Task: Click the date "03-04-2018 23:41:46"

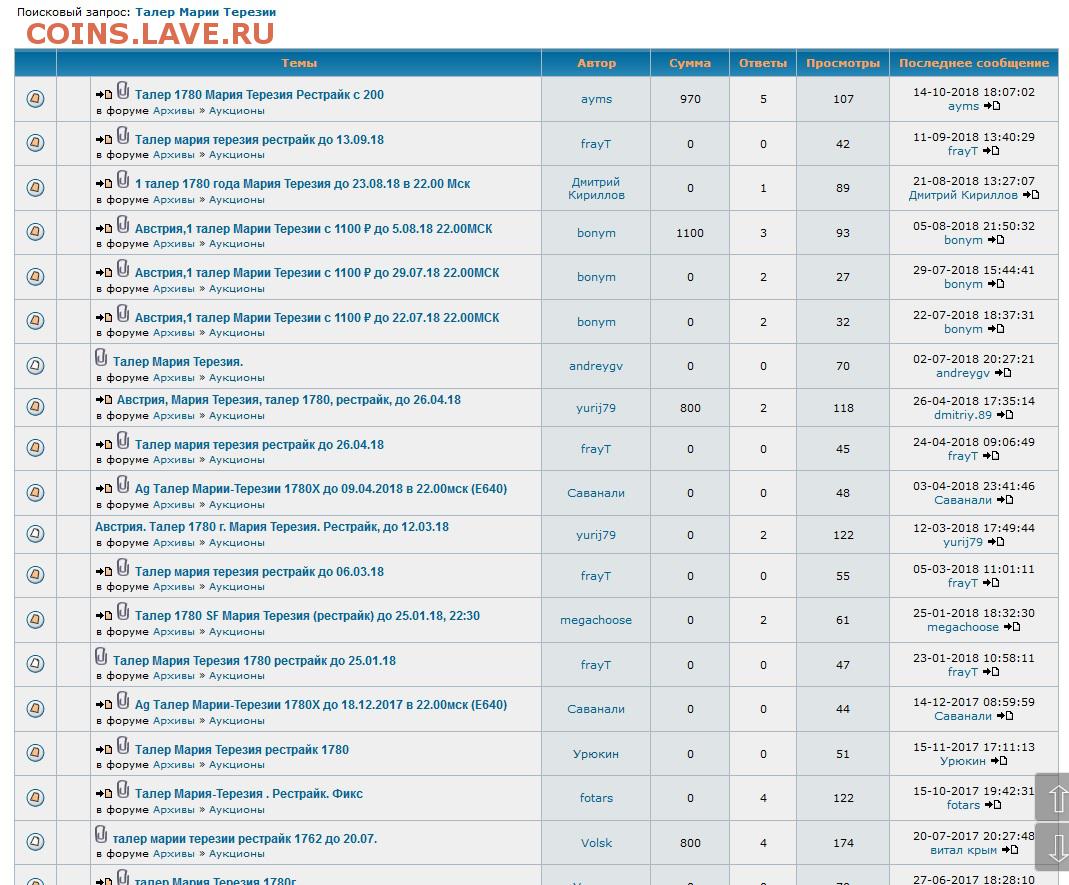Action: (974, 486)
